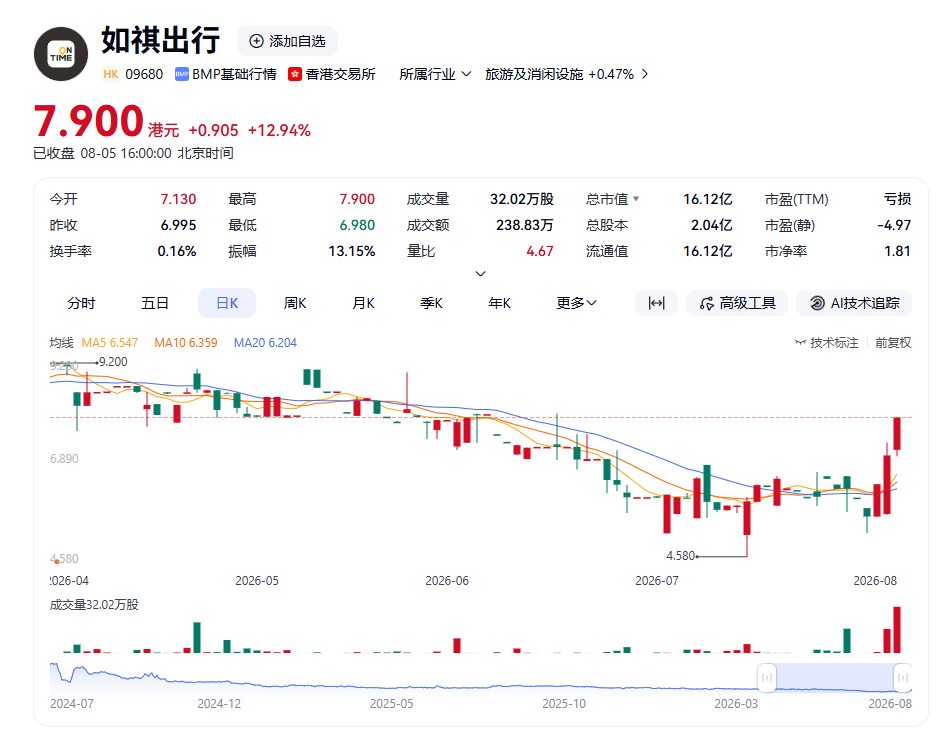Switch to 周K weekly chart tab
The image size is (936, 735).
pos(295,303)
